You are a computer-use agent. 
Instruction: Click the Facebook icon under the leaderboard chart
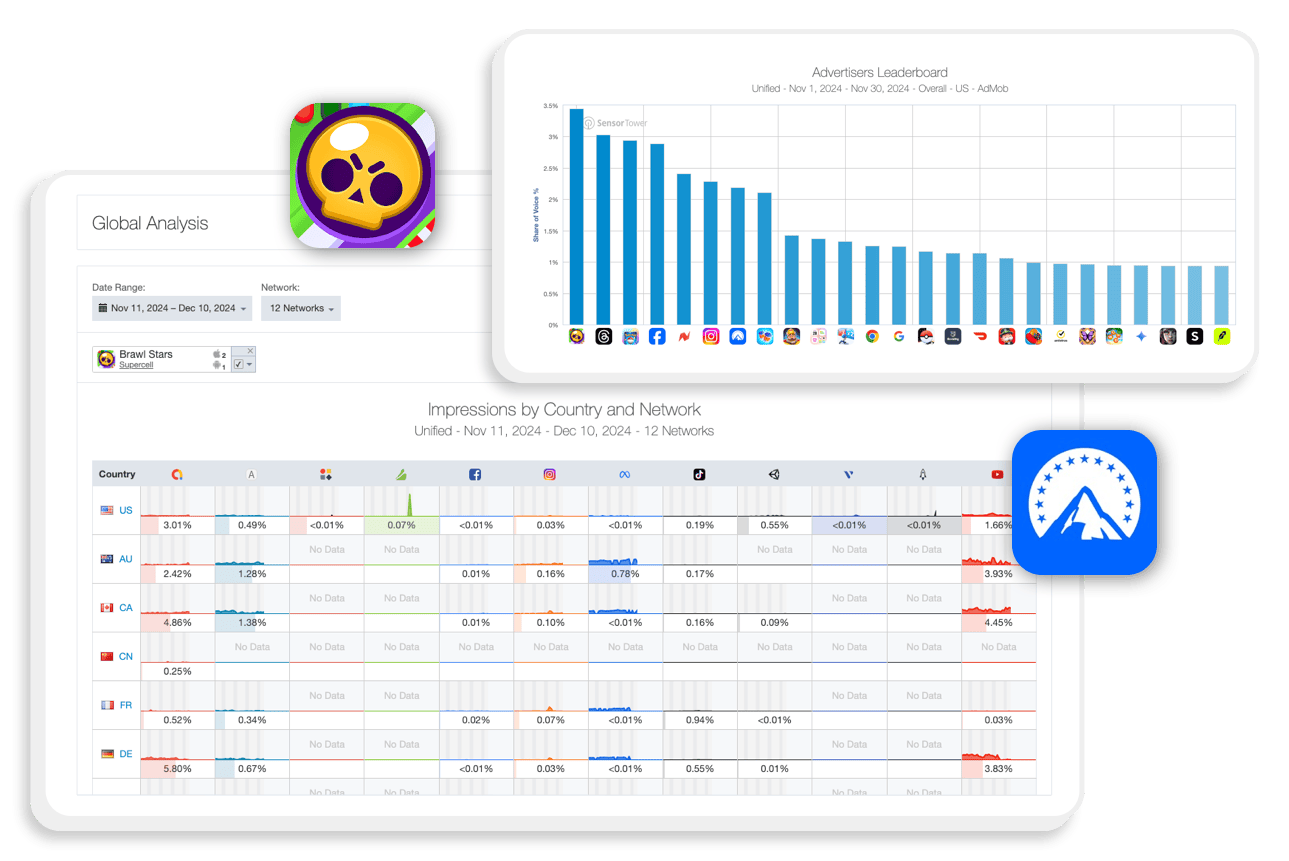tap(657, 337)
